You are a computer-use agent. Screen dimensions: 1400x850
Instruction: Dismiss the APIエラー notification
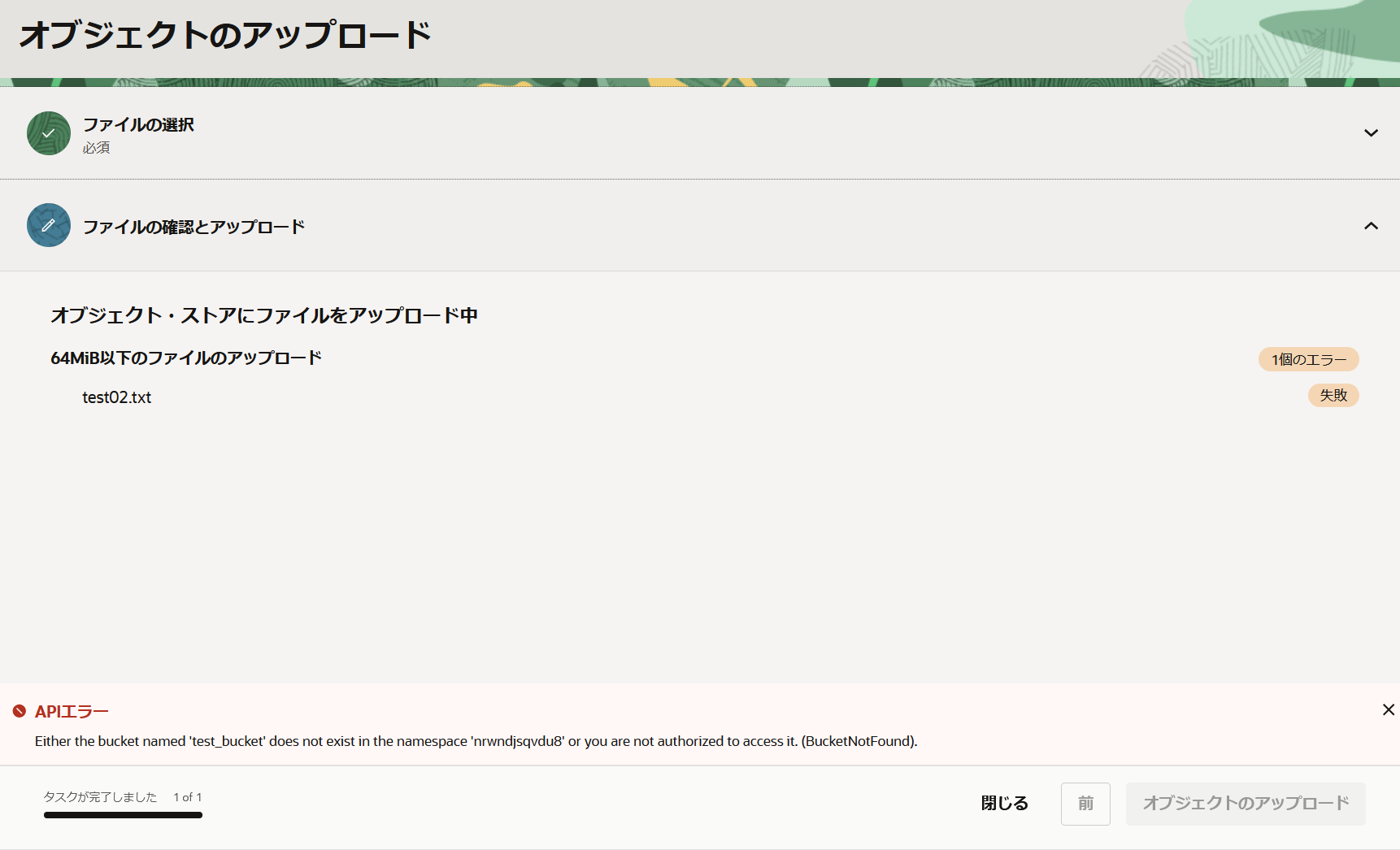pyautogui.click(x=1388, y=709)
